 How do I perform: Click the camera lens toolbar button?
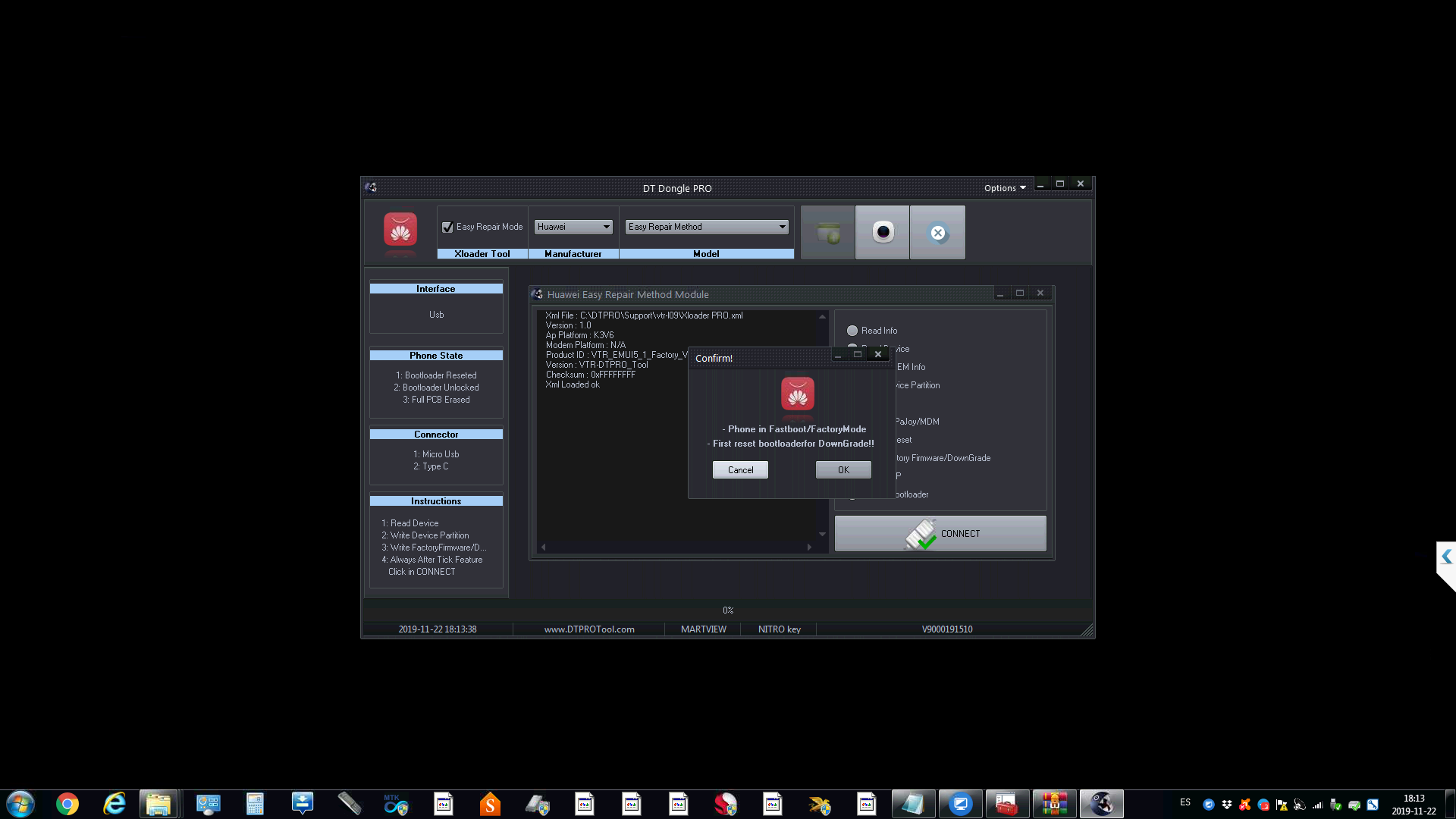pyautogui.click(x=883, y=233)
